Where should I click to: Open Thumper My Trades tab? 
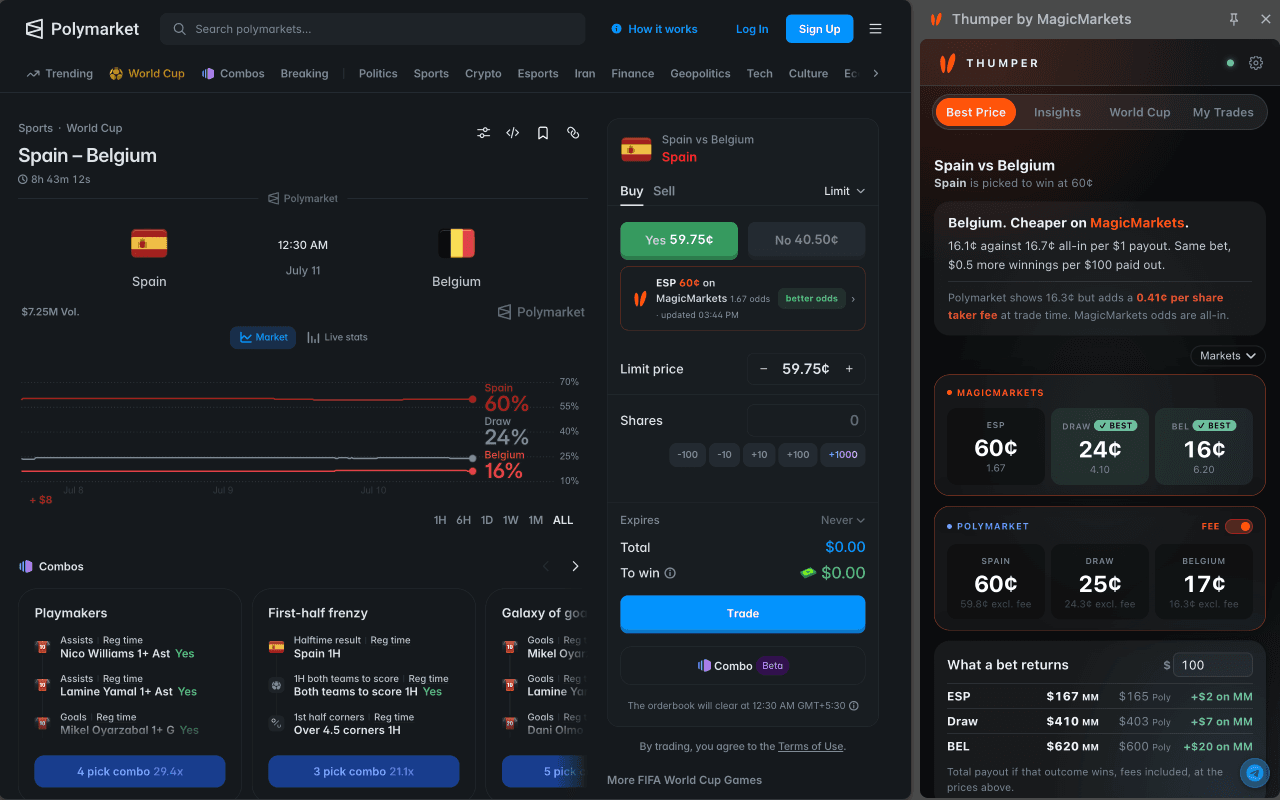[x=1223, y=112]
